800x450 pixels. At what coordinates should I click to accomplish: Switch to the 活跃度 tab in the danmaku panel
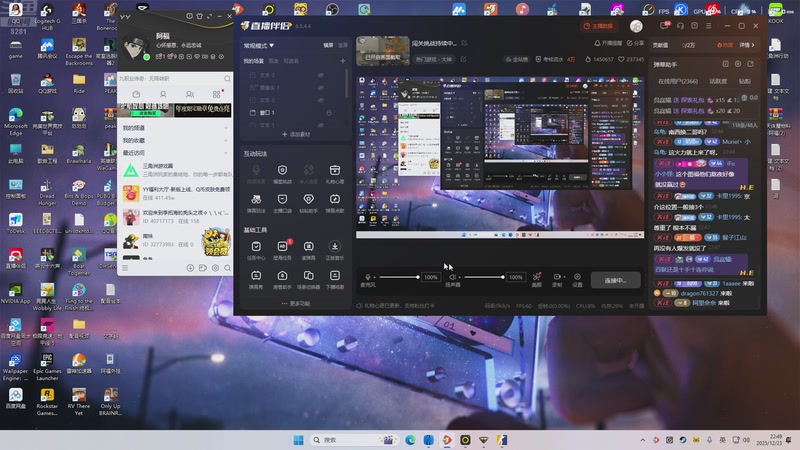(x=718, y=81)
